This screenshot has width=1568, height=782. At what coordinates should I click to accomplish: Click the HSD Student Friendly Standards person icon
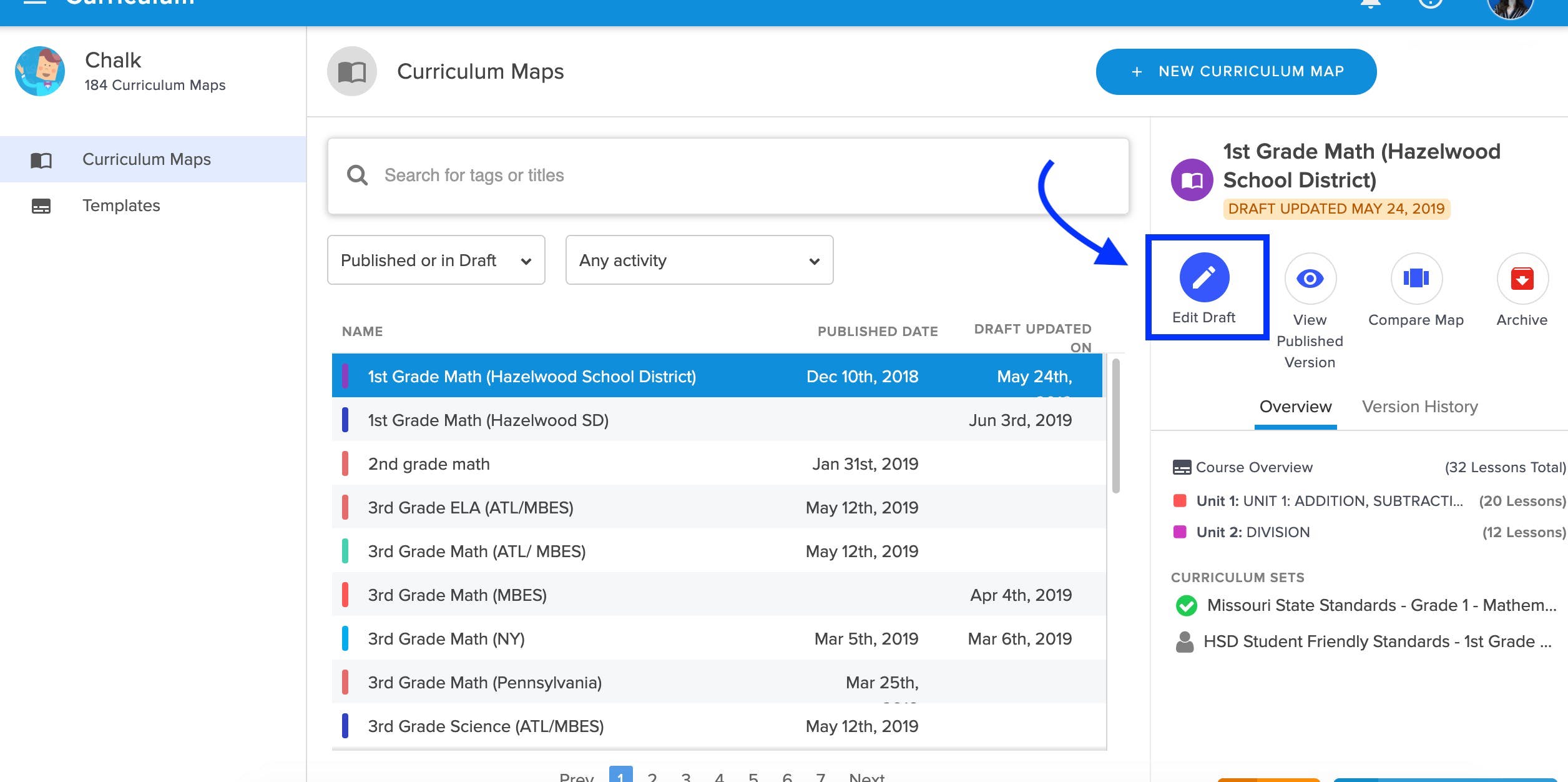coord(1184,641)
